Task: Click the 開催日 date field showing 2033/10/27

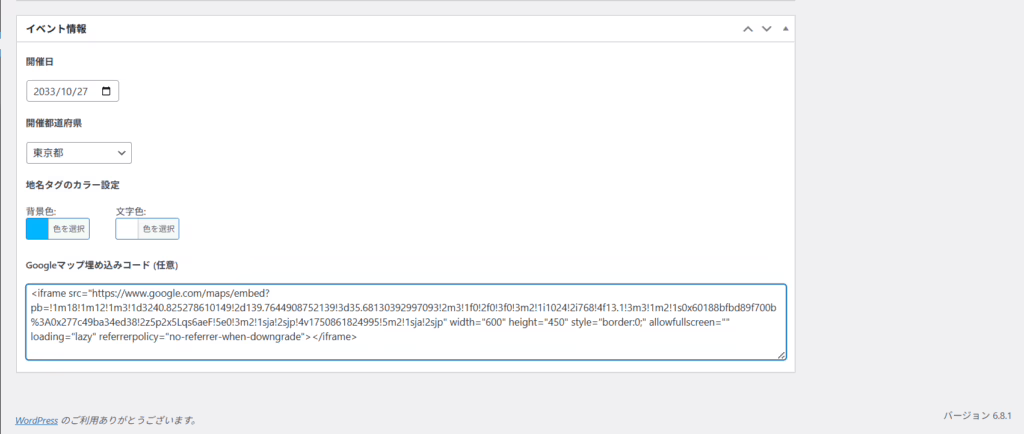Action: click(x=72, y=91)
